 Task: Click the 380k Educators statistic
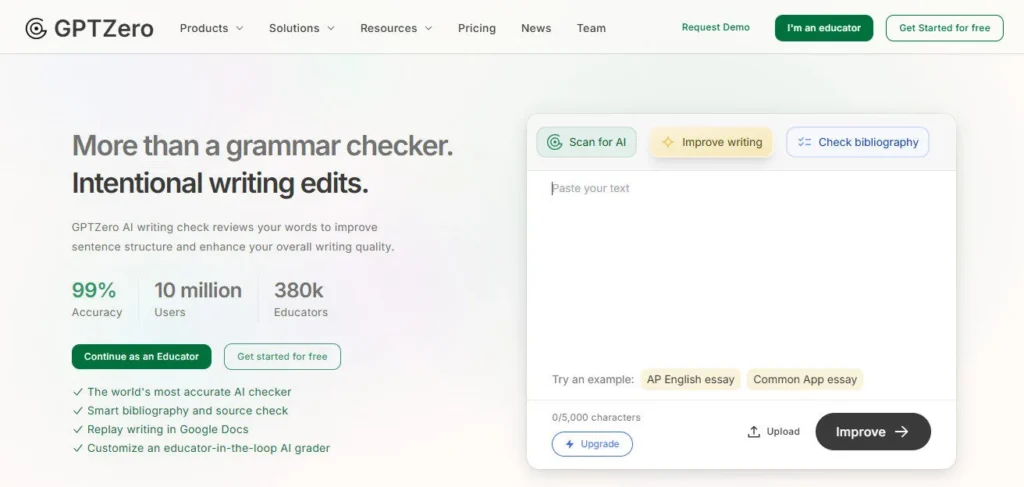[300, 299]
